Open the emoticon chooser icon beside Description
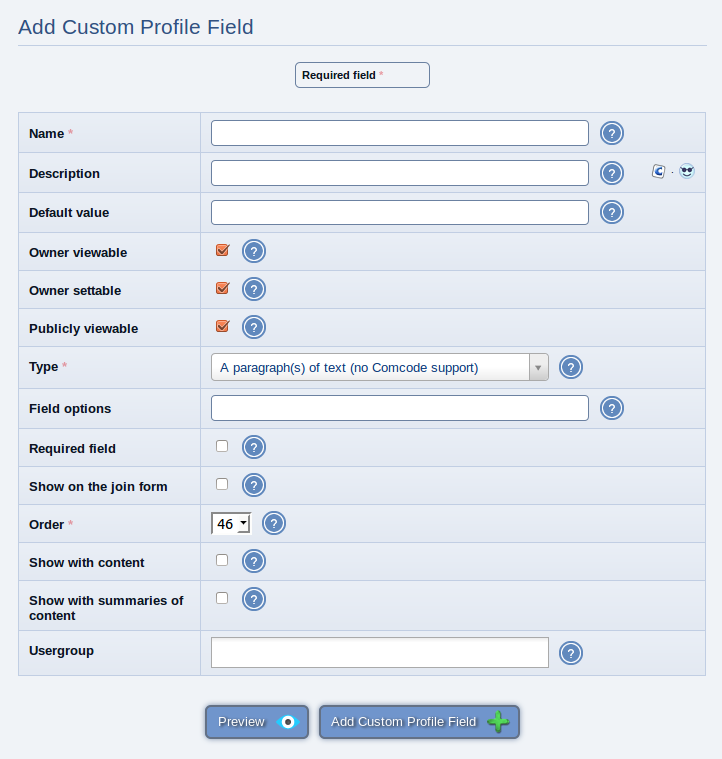The height and width of the screenshot is (759, 722). coord(687,171)
